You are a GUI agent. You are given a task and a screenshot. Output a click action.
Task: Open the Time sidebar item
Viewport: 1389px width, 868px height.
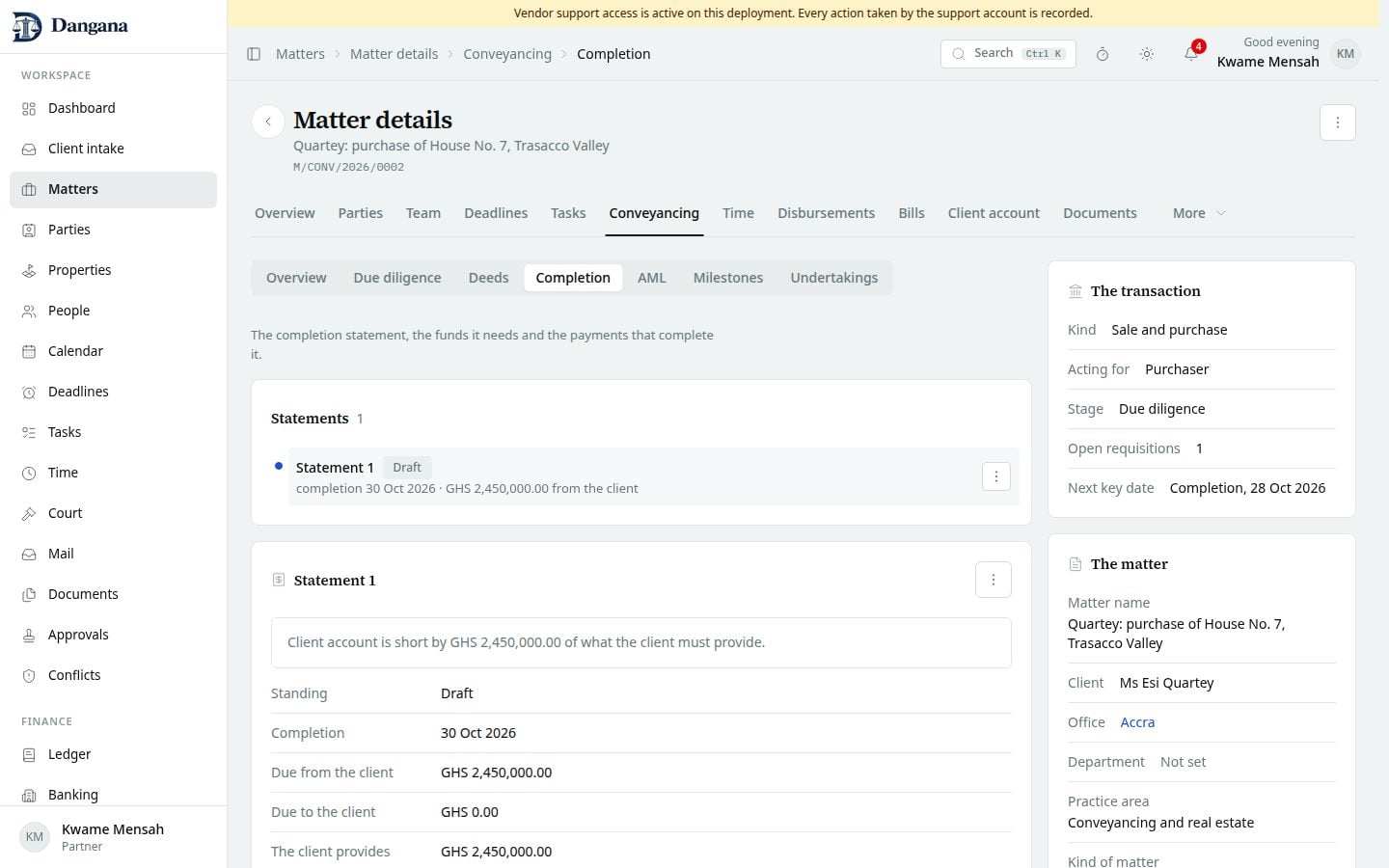pyautogui.click(x=113, y=473)
